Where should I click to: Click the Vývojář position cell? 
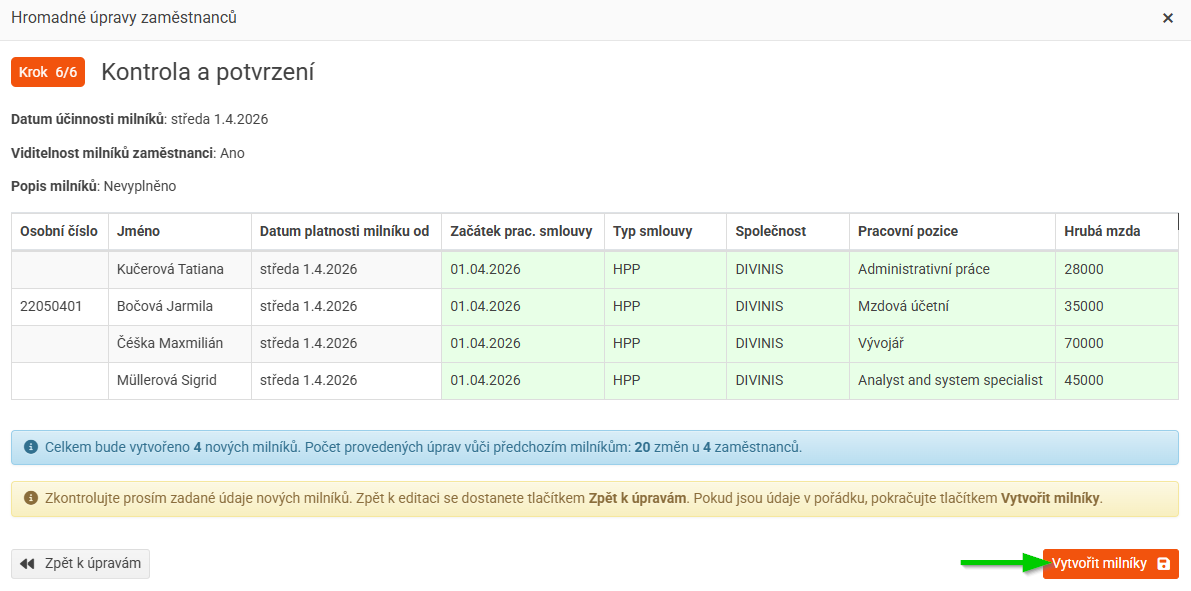coord(880,343)
